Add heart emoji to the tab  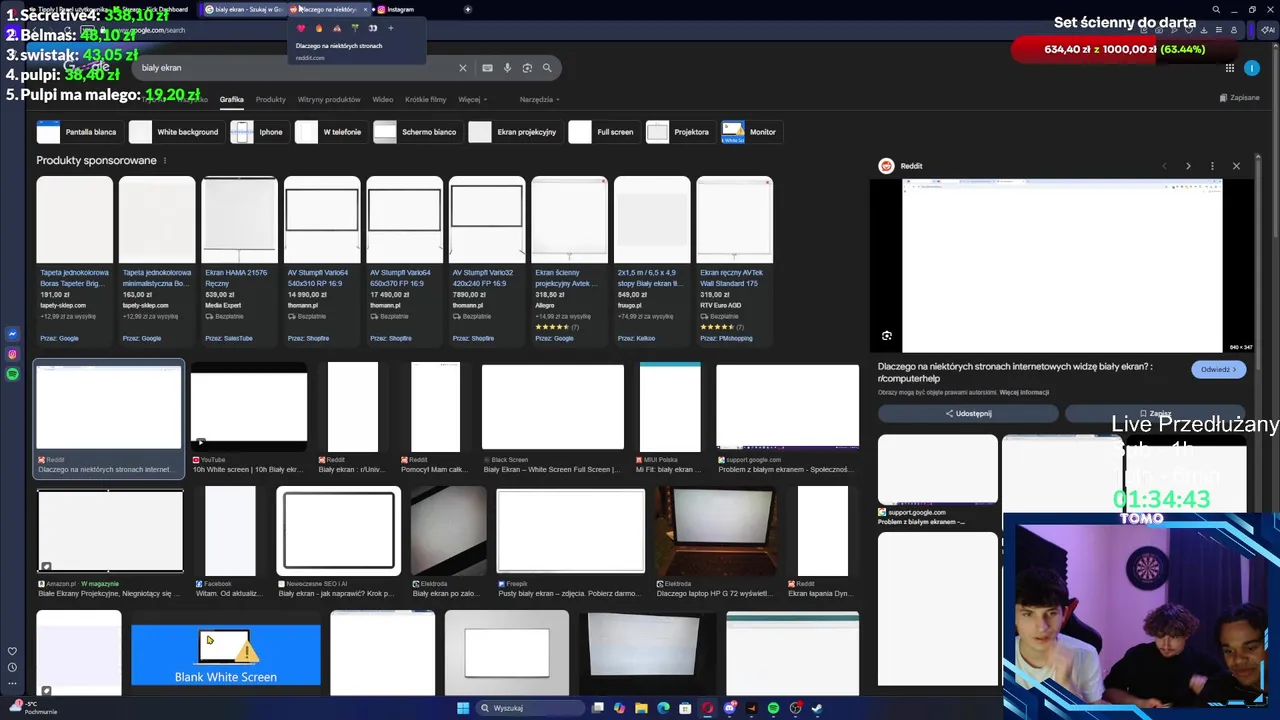click(x=301, y=28)
